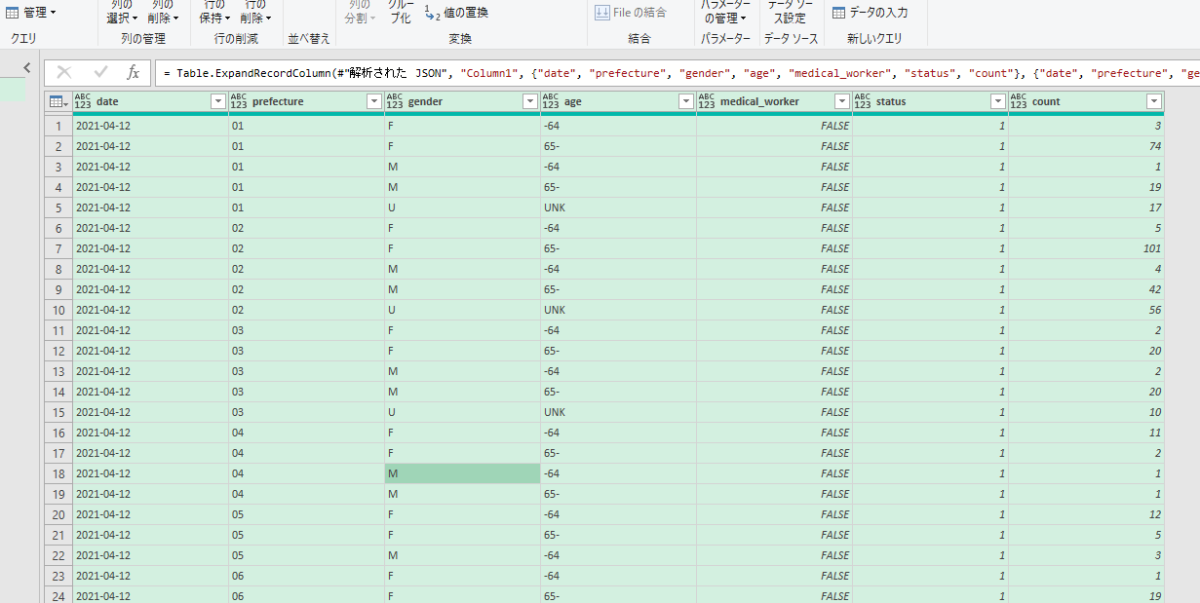Select the date column header

150,102
